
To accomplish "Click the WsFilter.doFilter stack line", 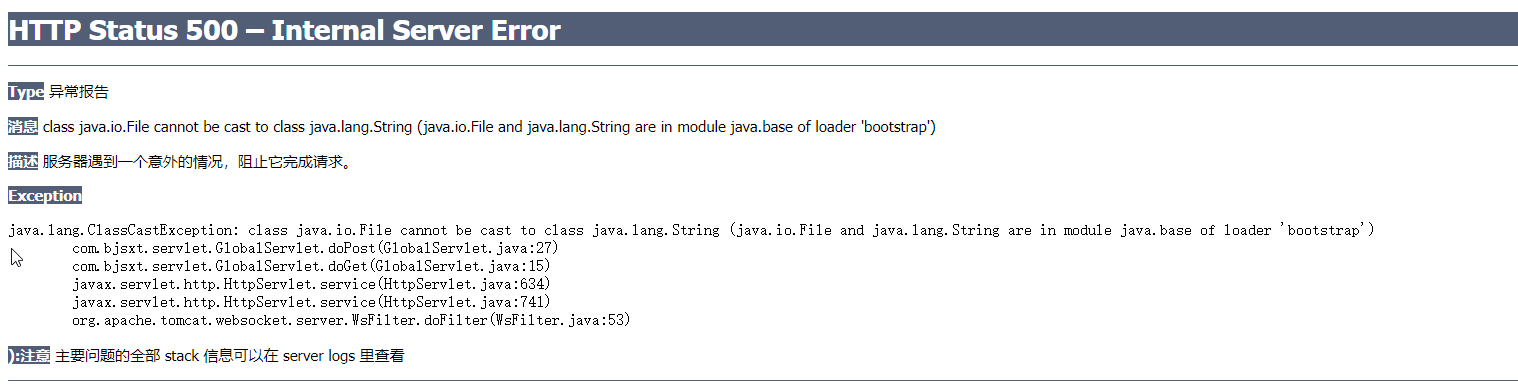I will 351,320.
